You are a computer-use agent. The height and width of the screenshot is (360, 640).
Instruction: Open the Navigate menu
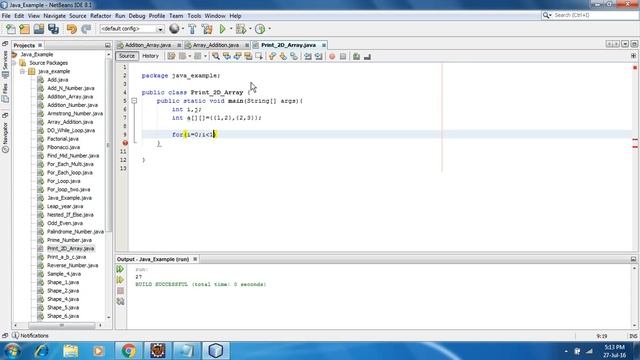54,16
